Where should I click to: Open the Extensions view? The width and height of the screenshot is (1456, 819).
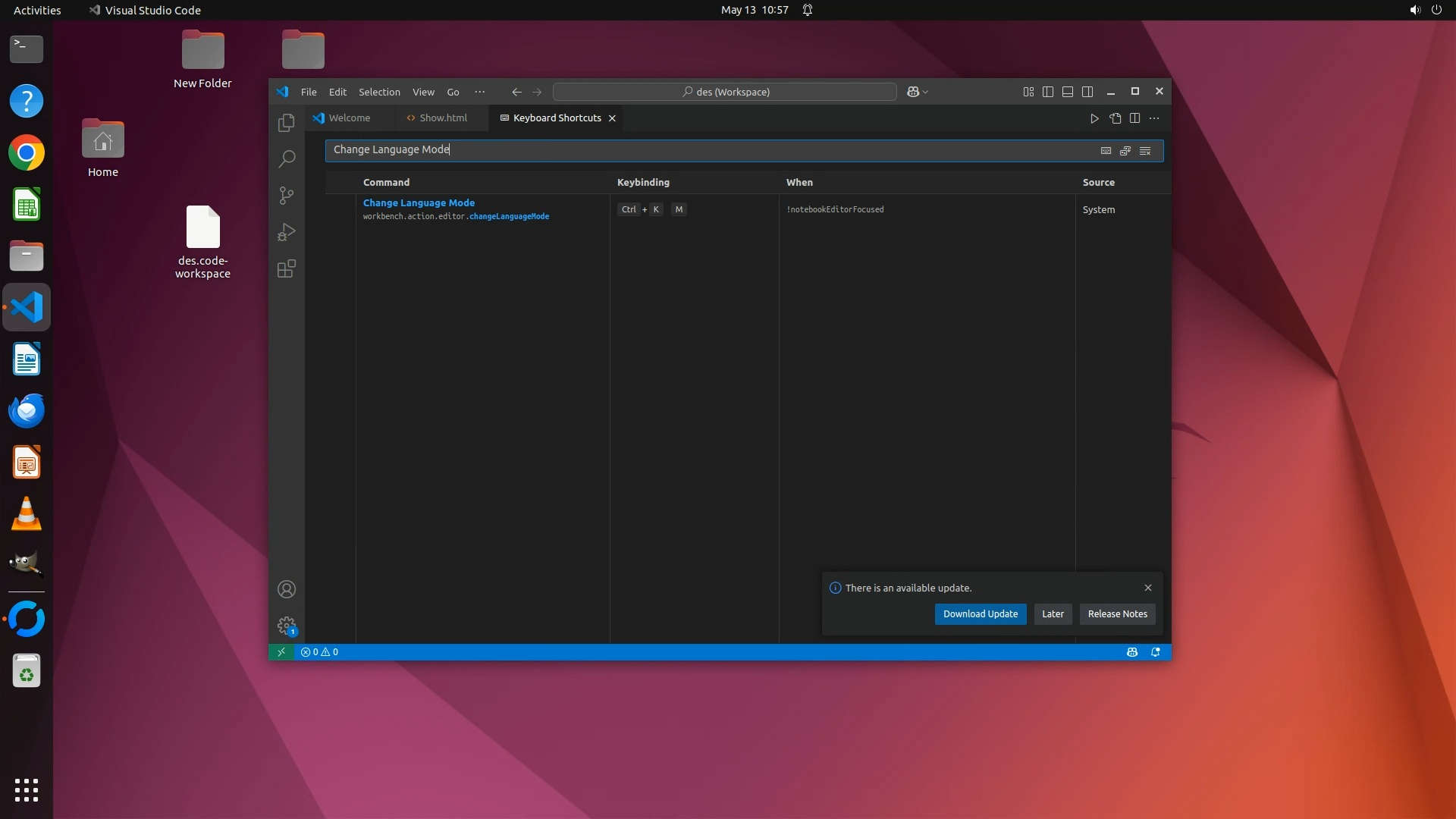[x=287, y=268]
